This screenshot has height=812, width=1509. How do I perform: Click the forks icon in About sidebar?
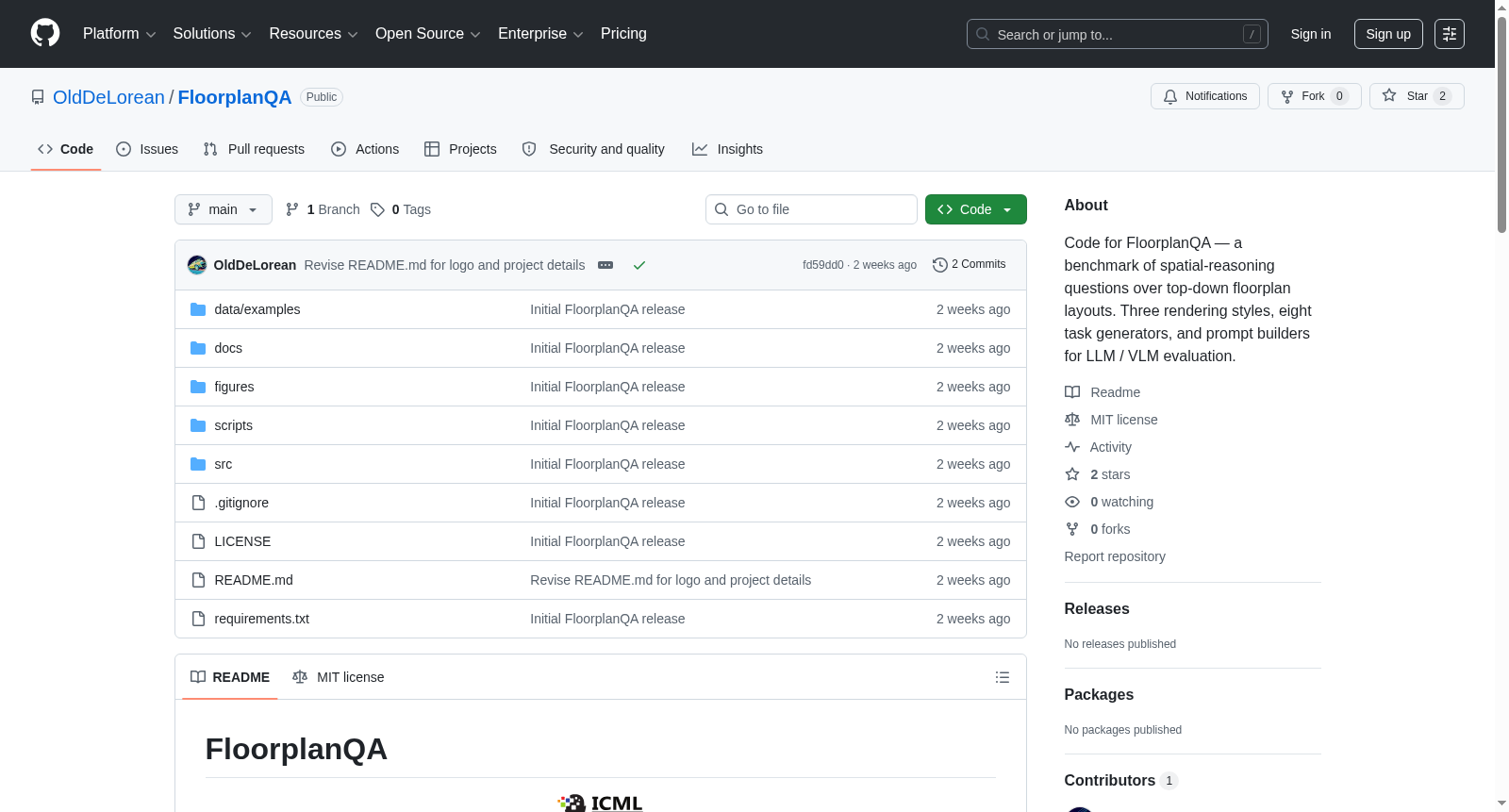pos(1072,529)
